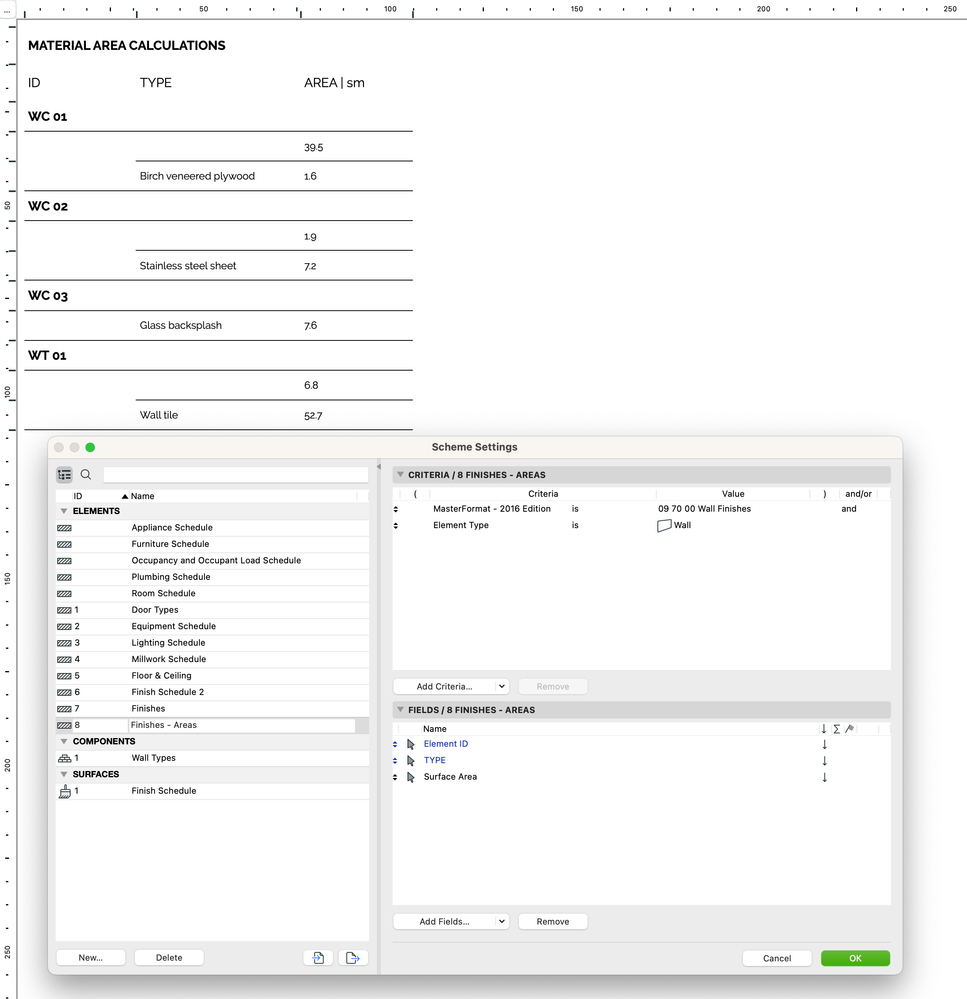
Task: Click the 'Glass backsplash' cell
Action: click(181, 326)
